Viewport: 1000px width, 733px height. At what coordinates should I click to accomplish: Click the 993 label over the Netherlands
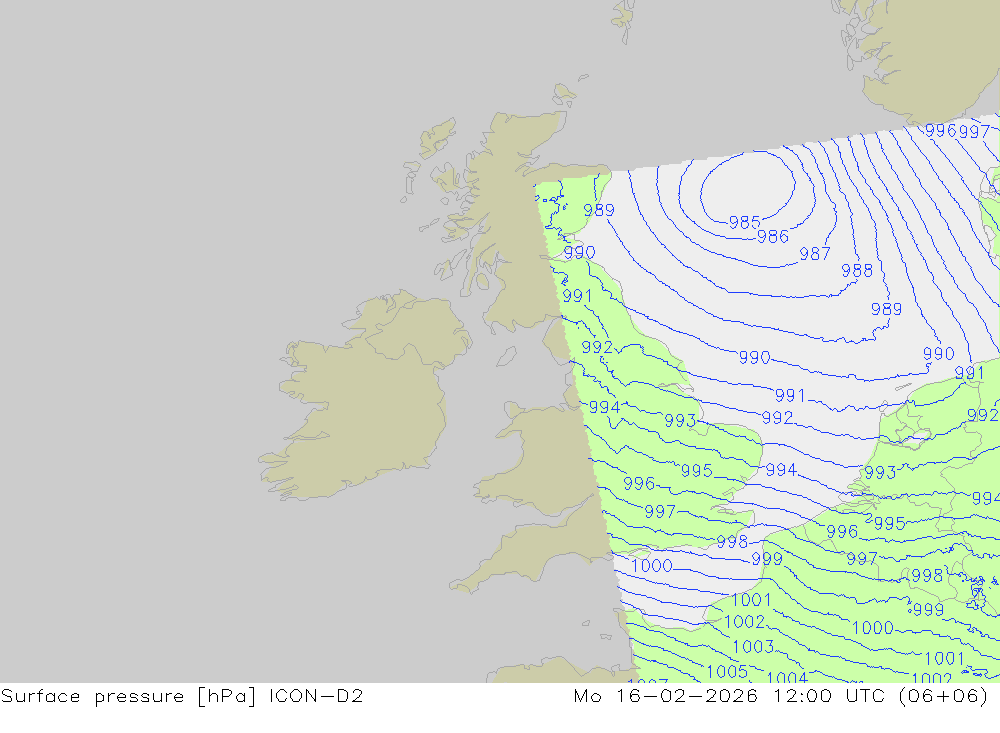[880, 472]
